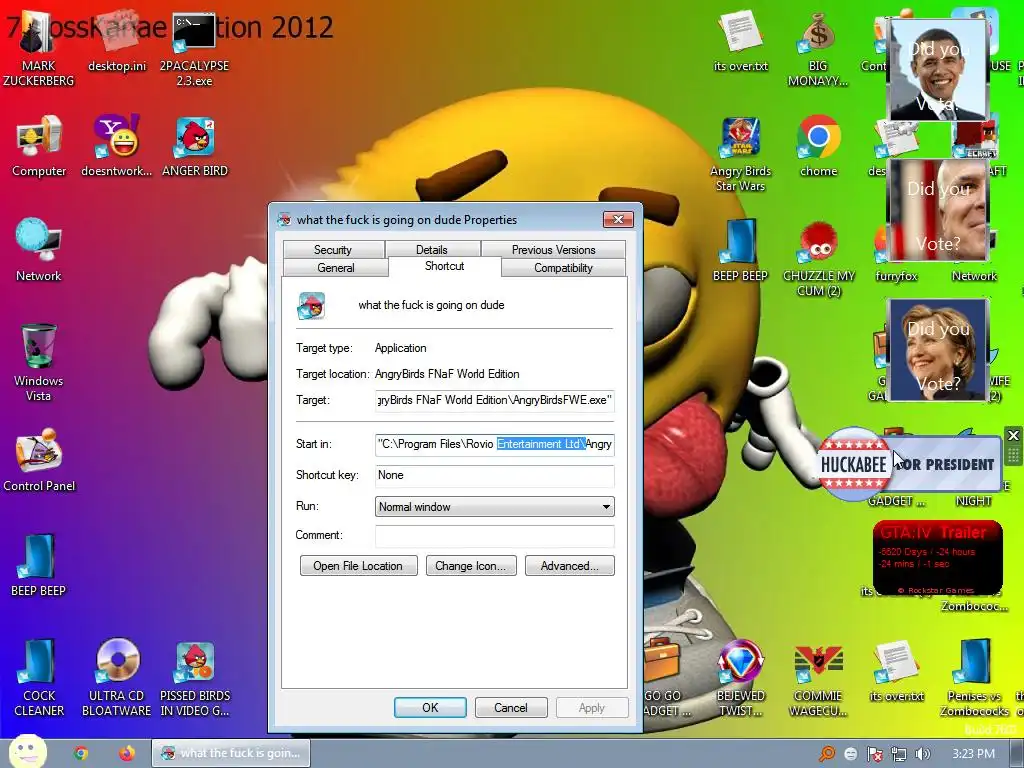Click the McCain Did you Vote gadget

click(938, 210)
